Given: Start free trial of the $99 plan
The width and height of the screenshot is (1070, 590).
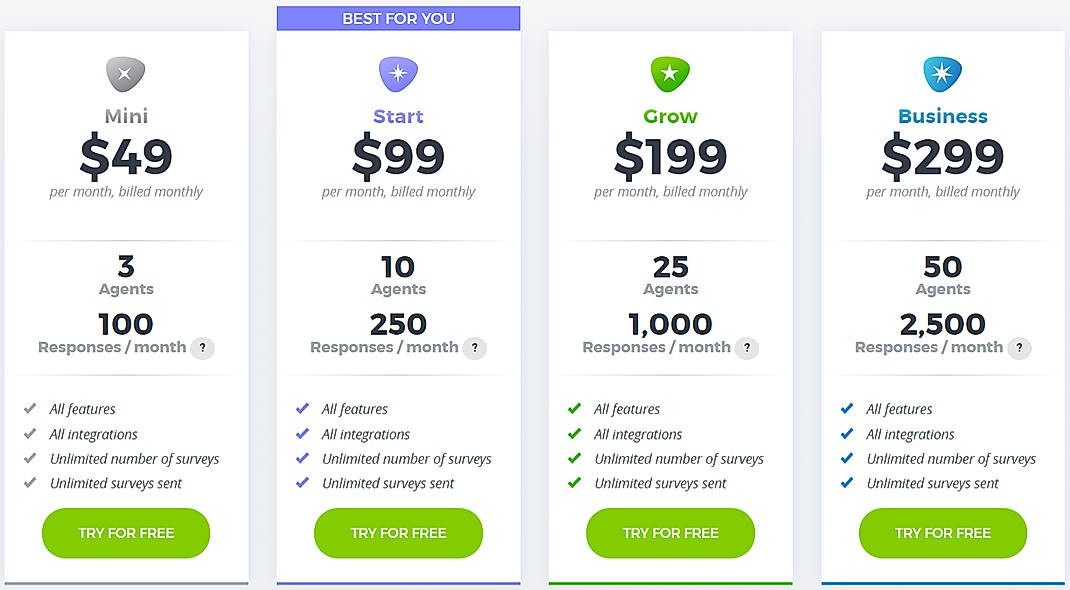Looking at the screenshot, I should tap(398, 533).
